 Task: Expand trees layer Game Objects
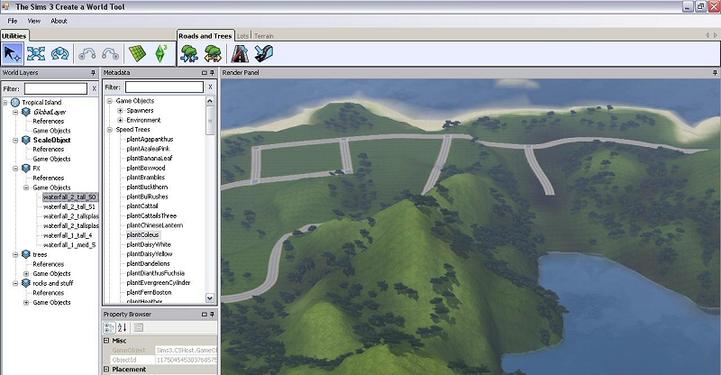point(26,274)
